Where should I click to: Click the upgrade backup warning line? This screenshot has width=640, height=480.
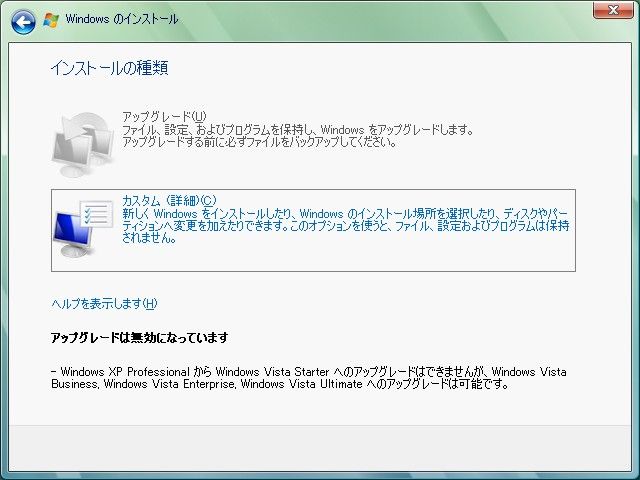(258, 142)
